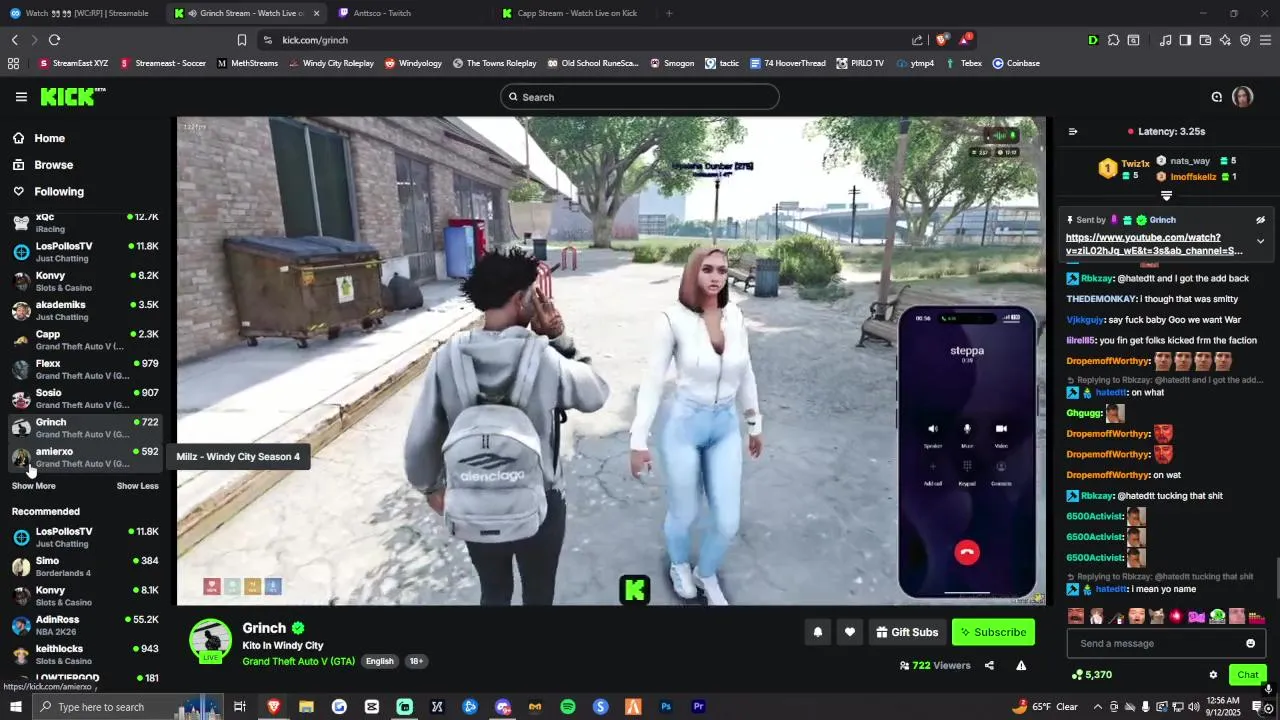Open the pinned YouTube link
Screen dimensions: 1280x720
coord(1154,244)
